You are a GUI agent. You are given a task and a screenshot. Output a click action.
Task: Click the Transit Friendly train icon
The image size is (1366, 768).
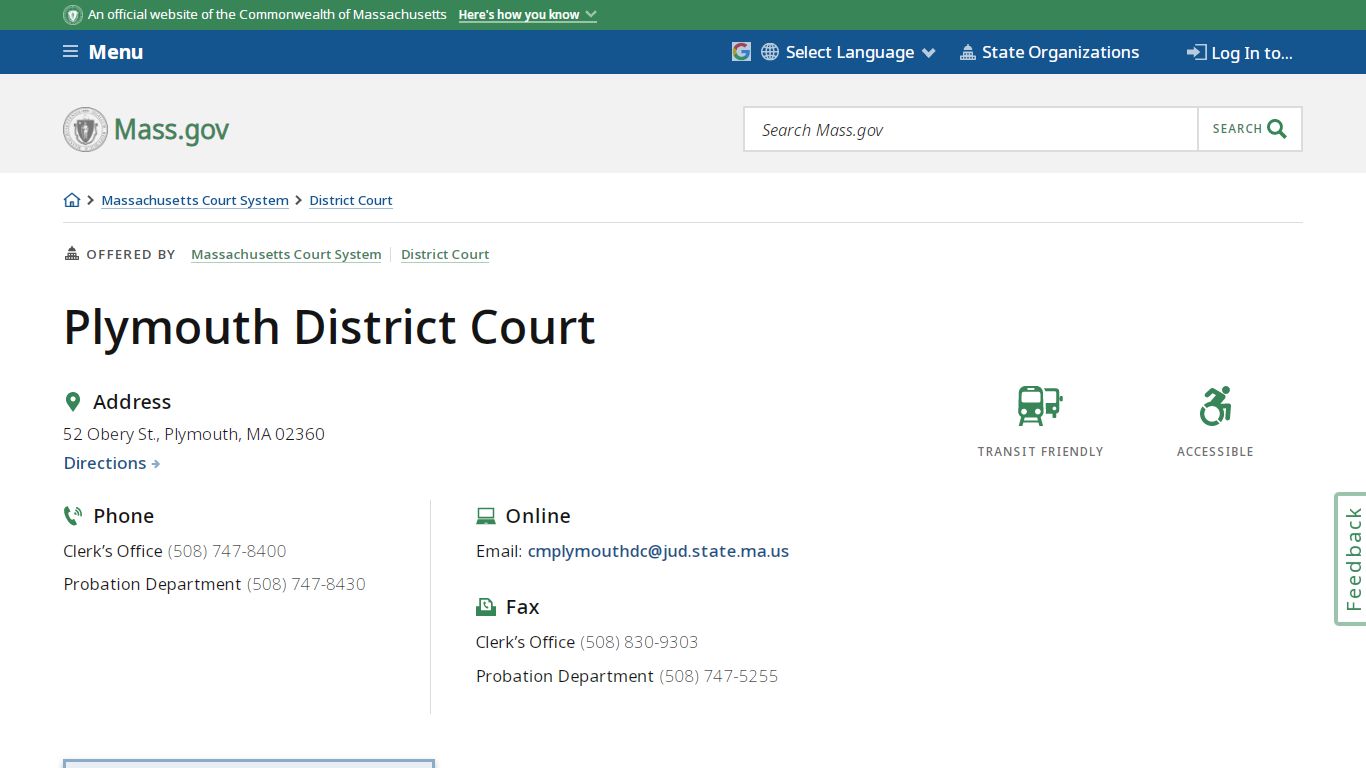1040,406
